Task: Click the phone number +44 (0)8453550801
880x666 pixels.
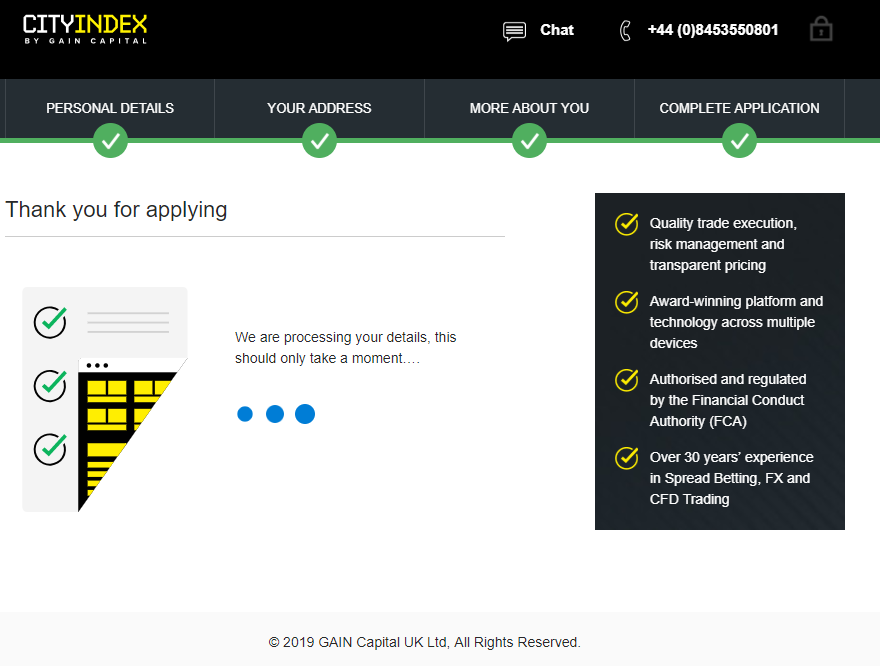Action: tap(713, 30)
